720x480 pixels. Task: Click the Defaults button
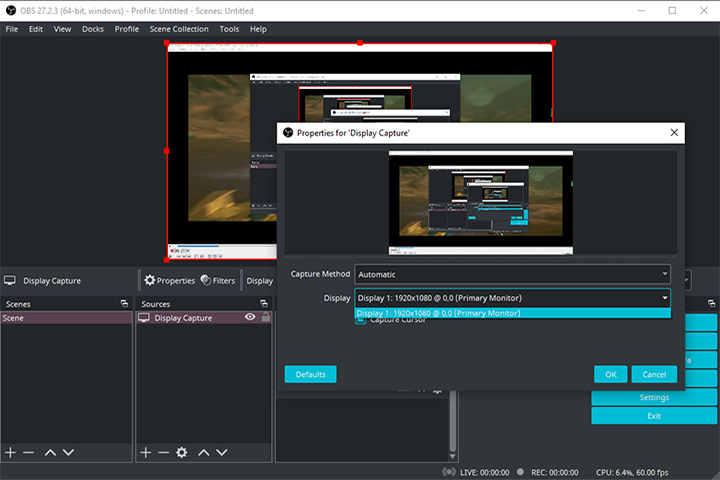(310, 374)
